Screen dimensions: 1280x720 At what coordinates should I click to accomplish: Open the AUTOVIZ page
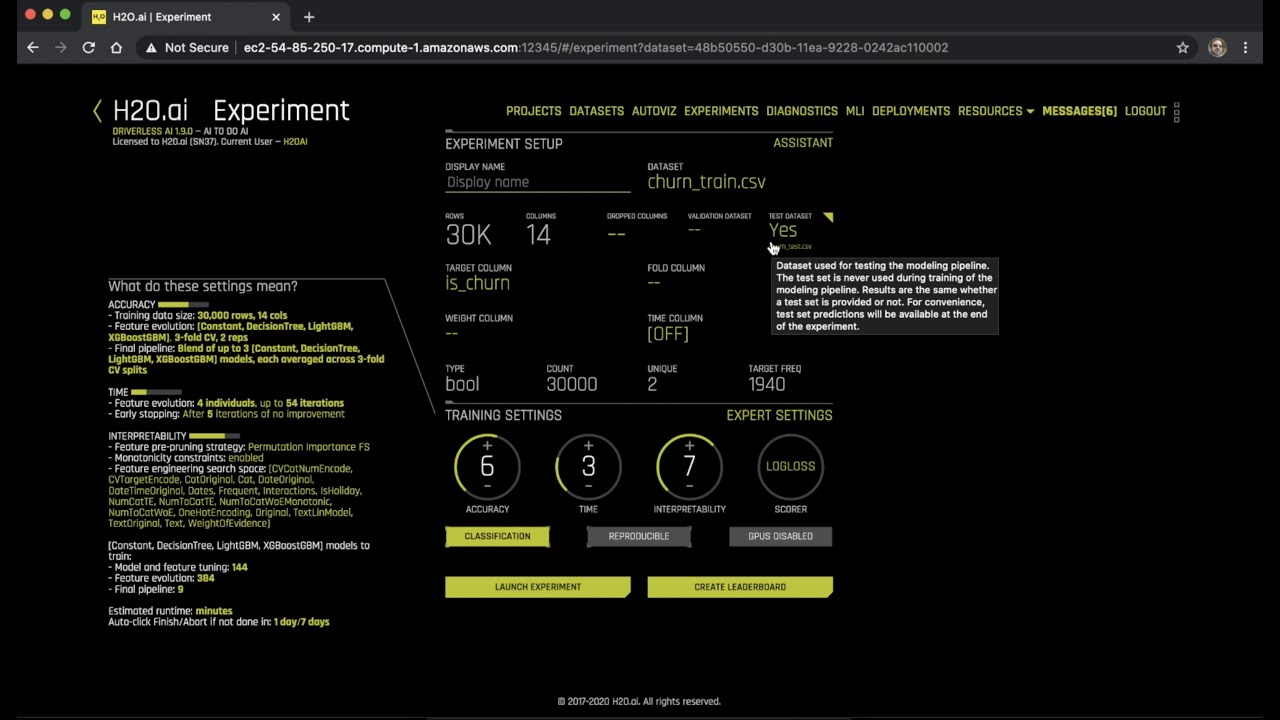click(x=654, y=111)
